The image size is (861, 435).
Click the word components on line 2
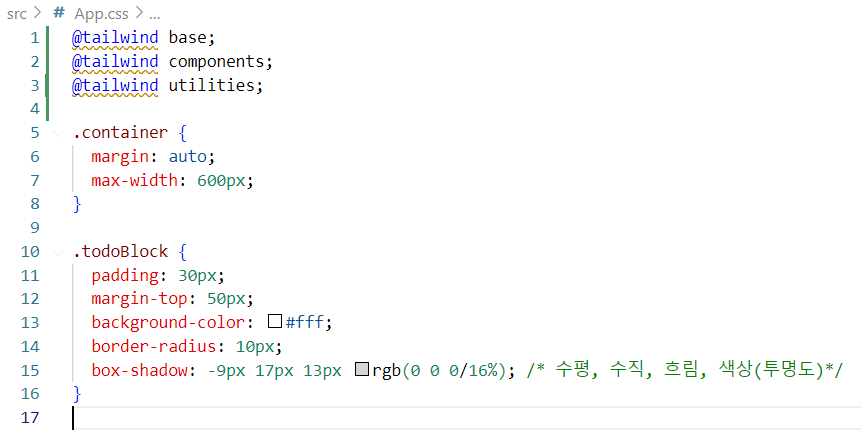pyautogui.click(x=216, y=62)
